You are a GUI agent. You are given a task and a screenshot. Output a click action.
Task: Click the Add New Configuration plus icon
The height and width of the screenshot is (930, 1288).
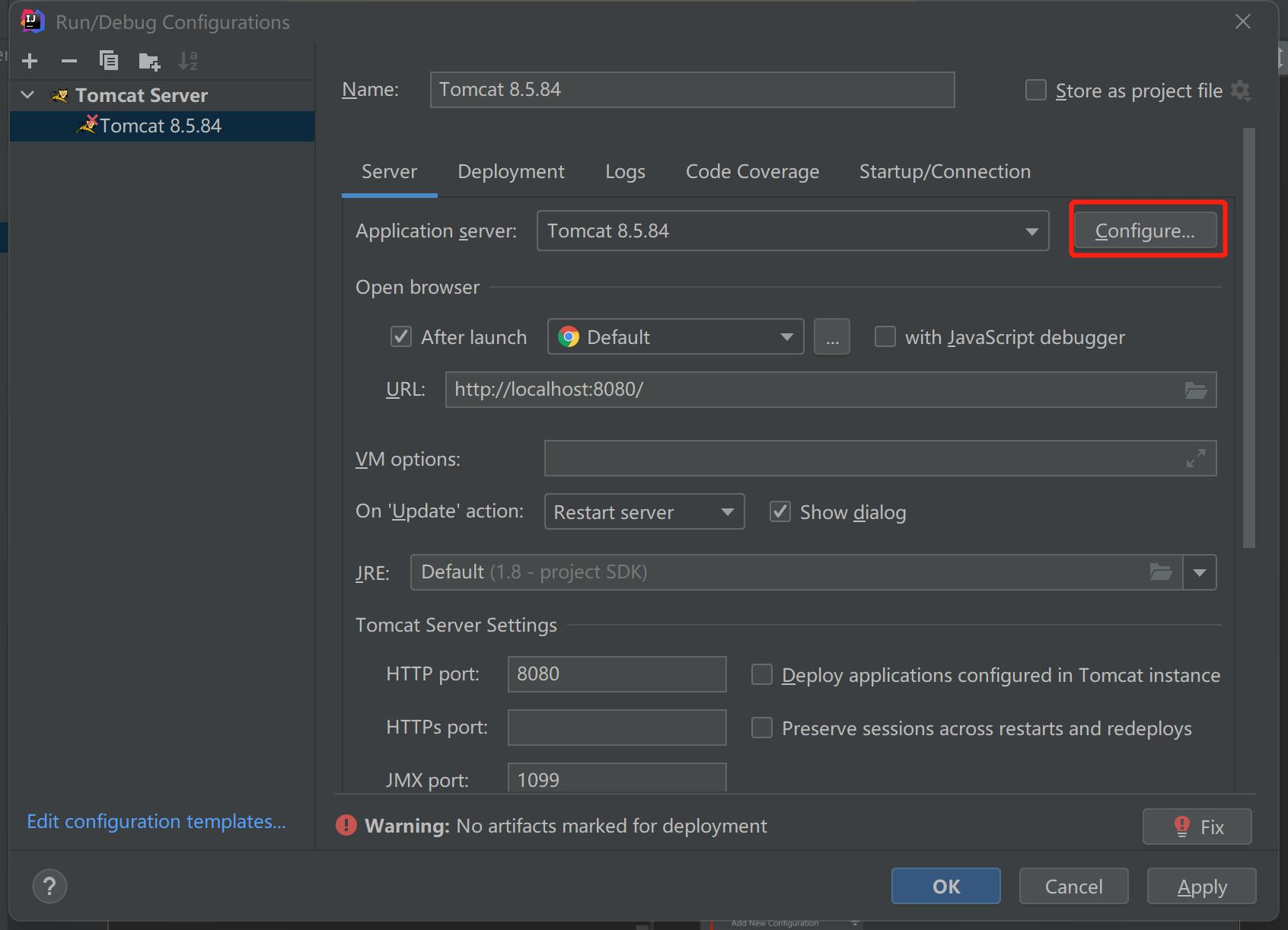[30, 61]
